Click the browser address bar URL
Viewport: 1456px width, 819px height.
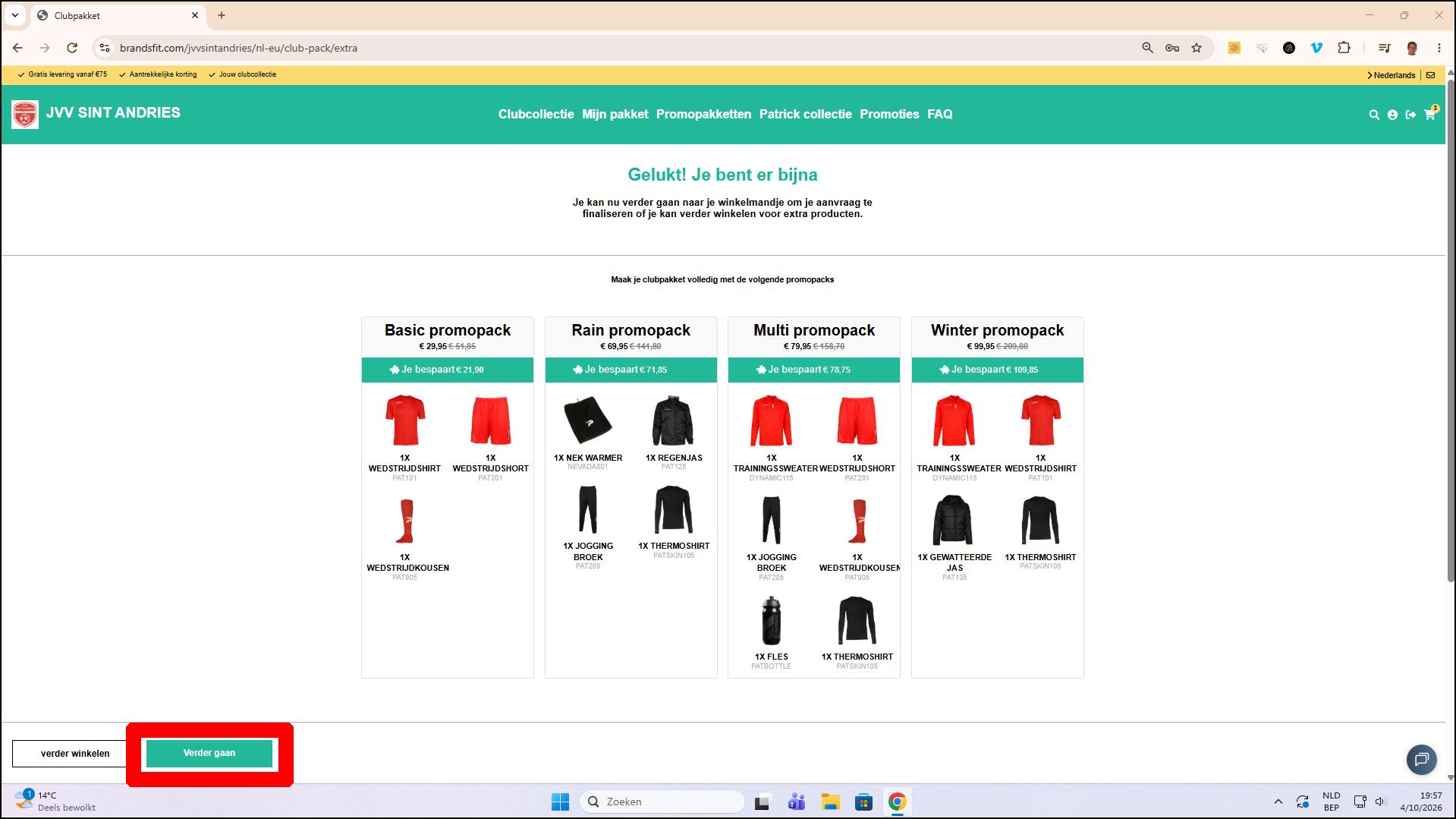click(238, 48)
